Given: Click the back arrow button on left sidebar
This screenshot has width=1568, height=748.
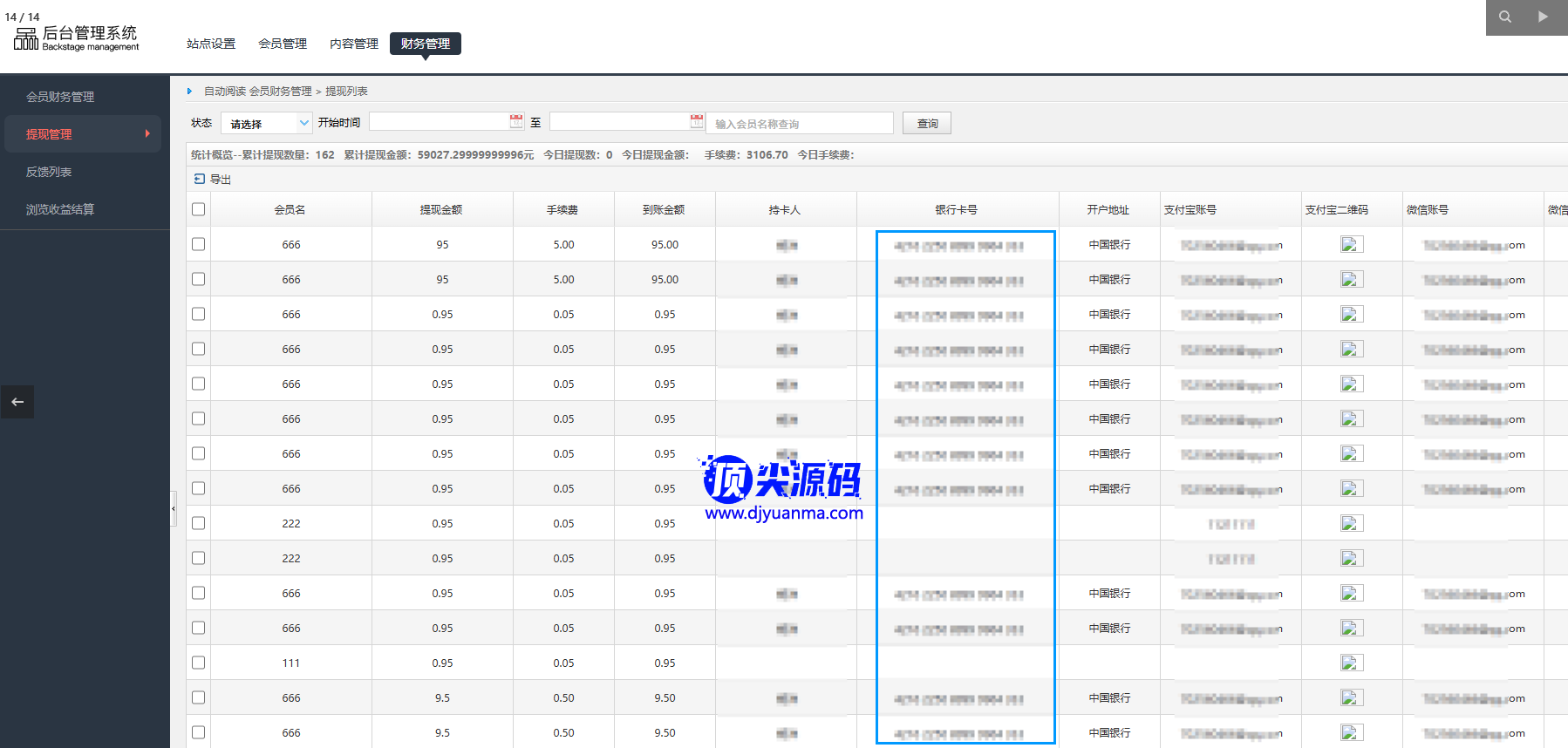Looking at the screenshot, I should coord(17,402).
